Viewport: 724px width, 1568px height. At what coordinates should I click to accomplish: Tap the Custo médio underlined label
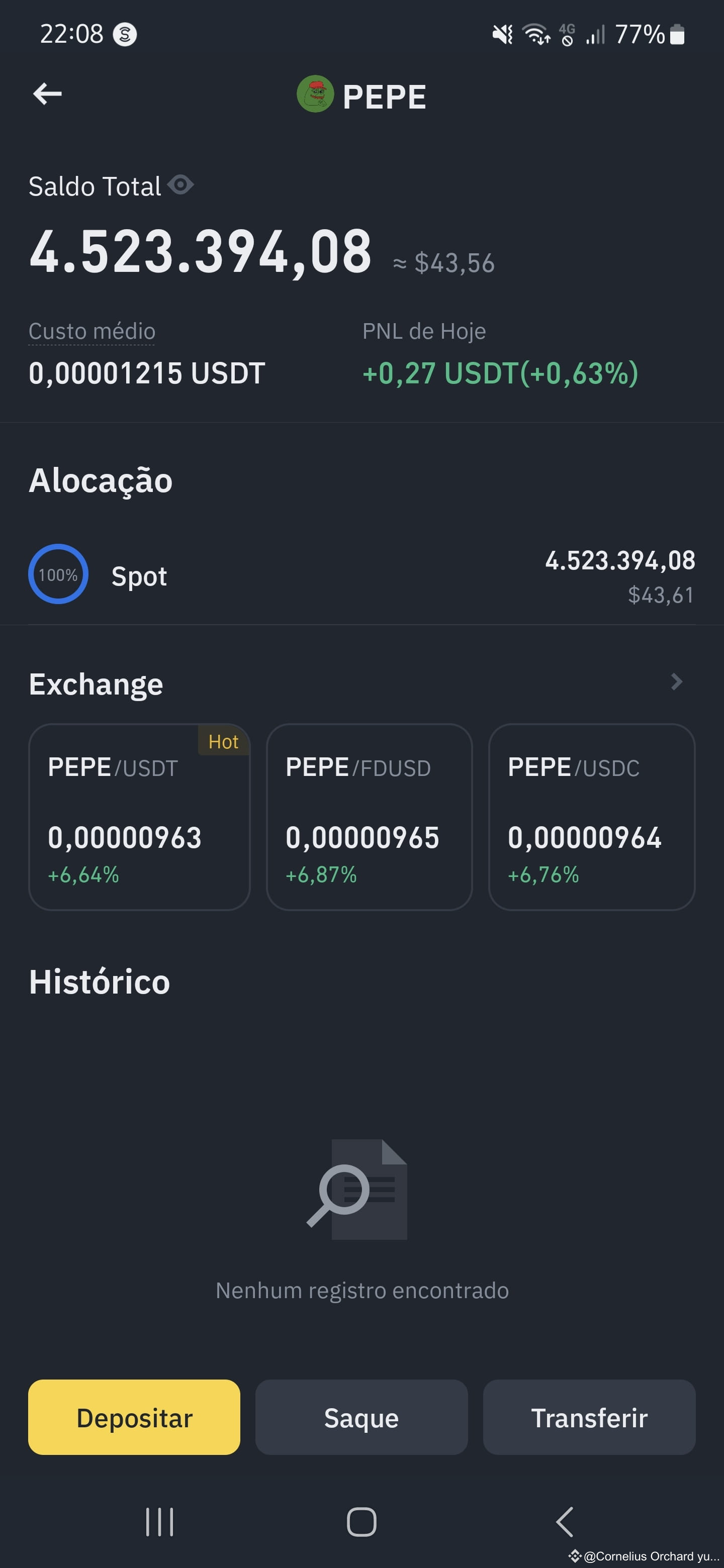coord(92,331)
